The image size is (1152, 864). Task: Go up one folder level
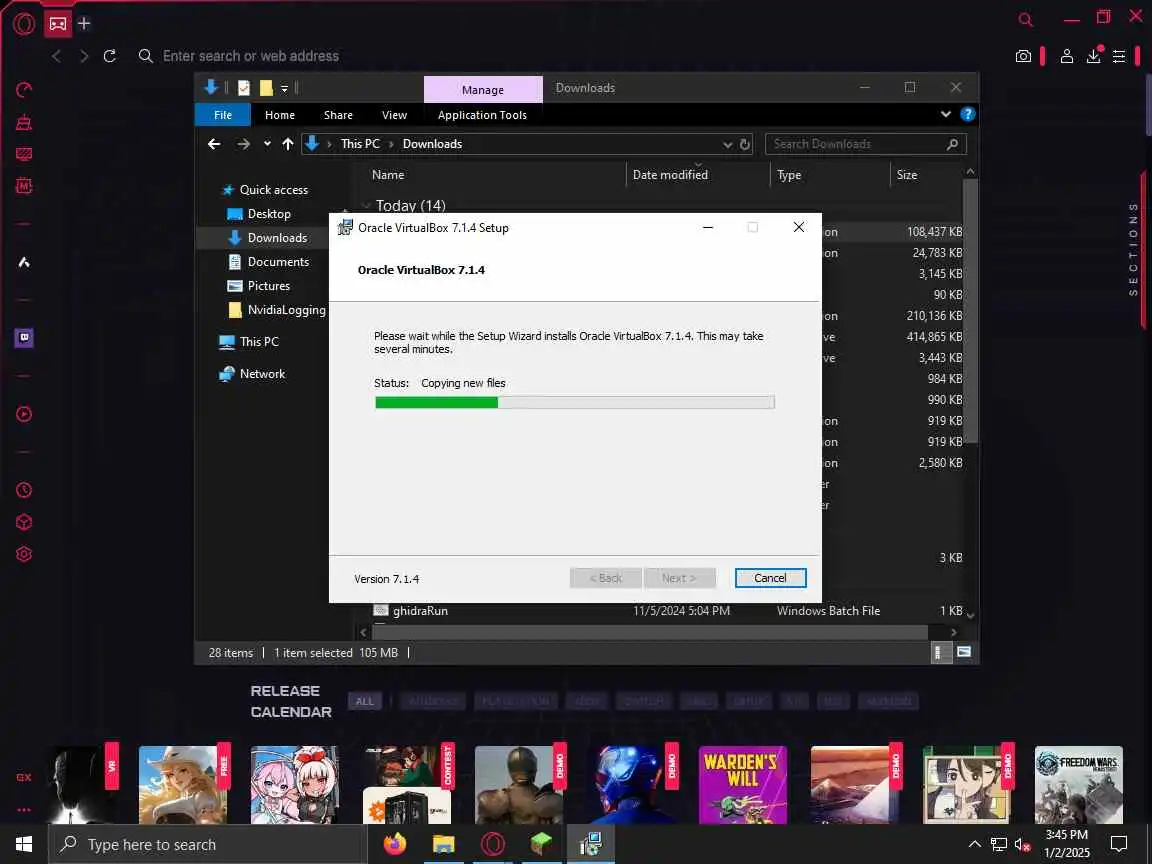pyautogui.click(x=287, y=144)
